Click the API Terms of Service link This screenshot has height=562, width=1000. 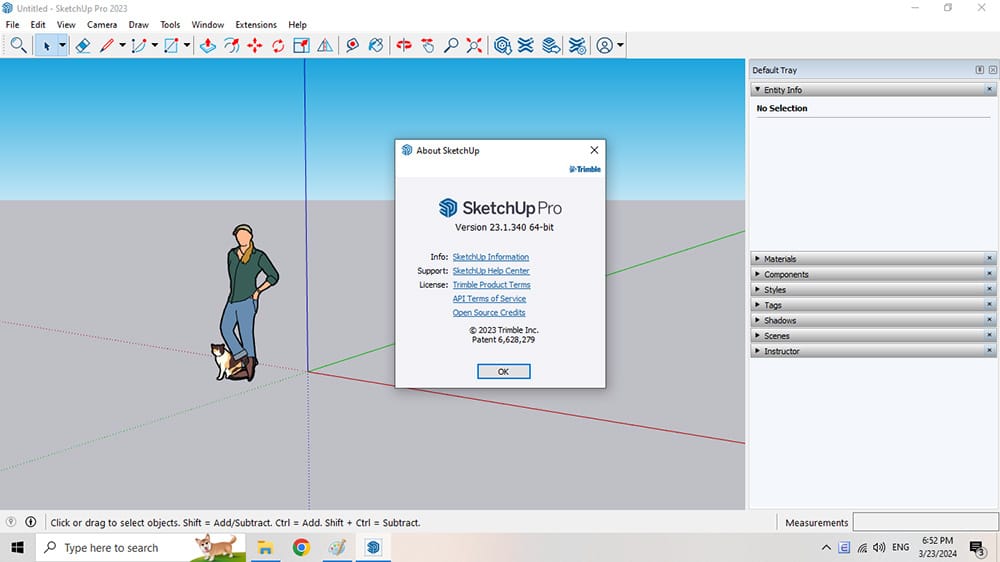coord(489,299)
